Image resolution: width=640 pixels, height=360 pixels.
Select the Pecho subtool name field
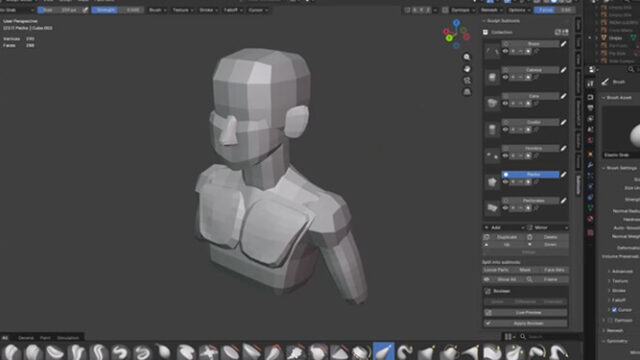(x=530, y=175)
